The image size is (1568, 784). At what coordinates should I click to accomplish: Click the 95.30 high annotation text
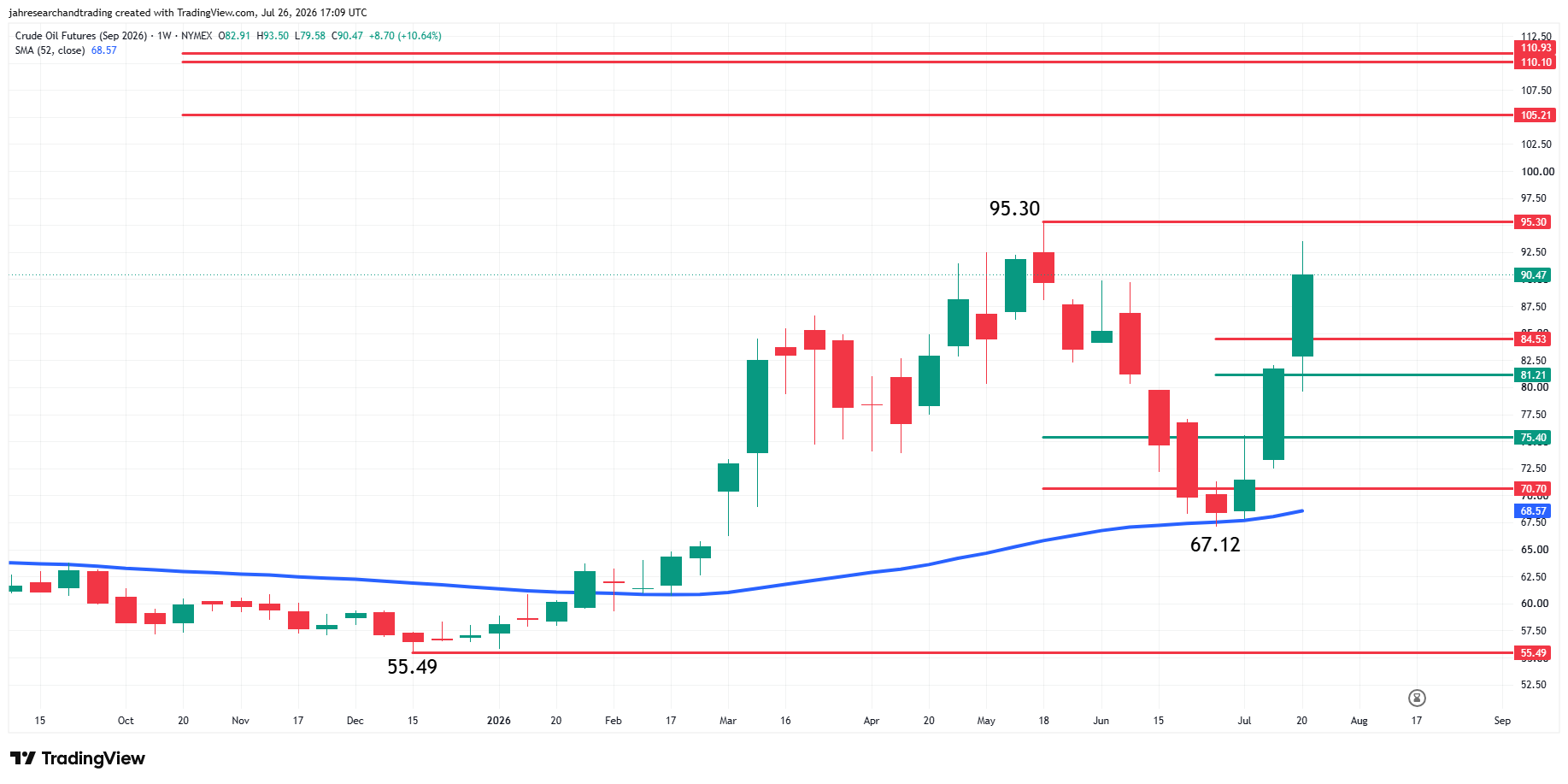pyautogui.click(x=1014, y=209)
